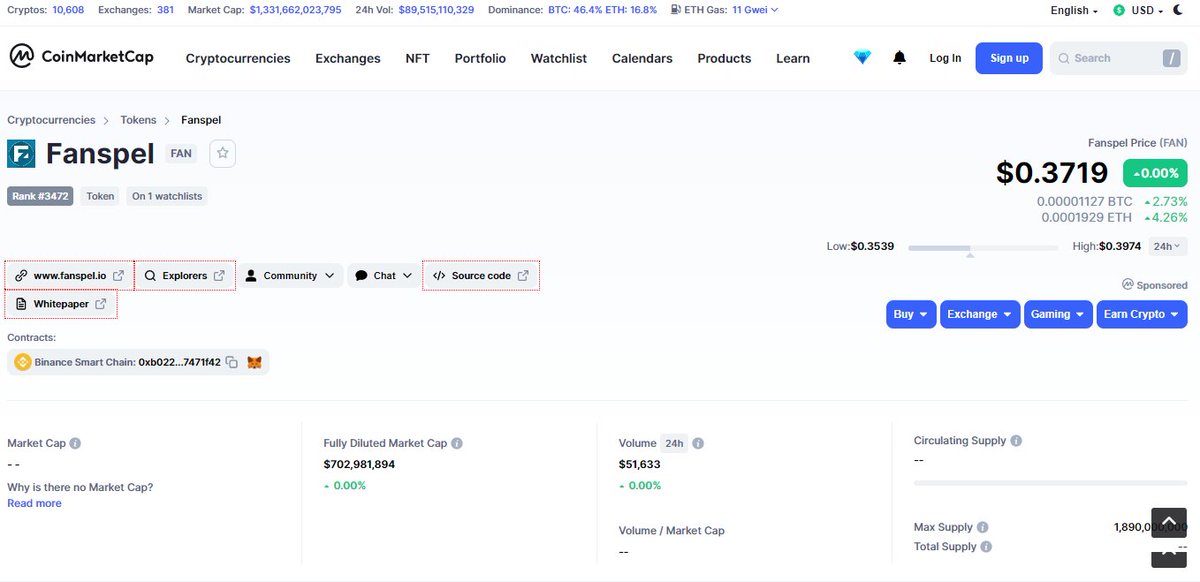Toggle dark mode moon icon
Screen dimensions: 1200x582
pos(1177,10)
